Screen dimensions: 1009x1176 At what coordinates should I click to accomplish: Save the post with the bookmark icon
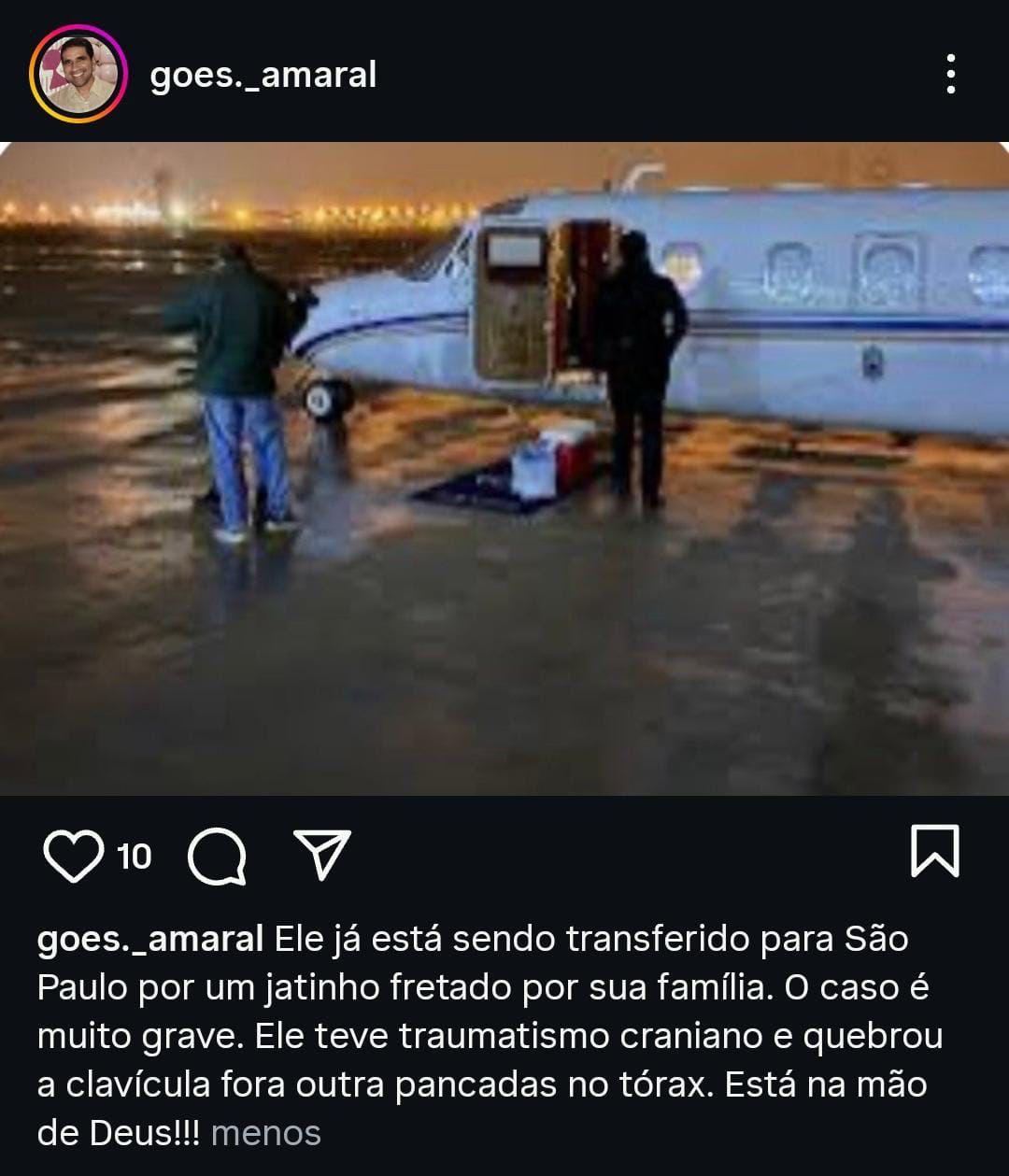(934, 850)
